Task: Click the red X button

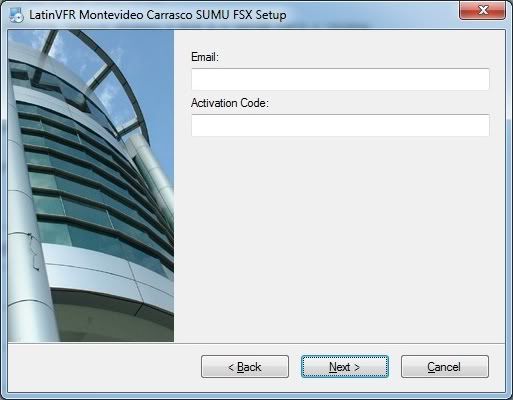Action: pyautogui.click(x=482, y=10)
